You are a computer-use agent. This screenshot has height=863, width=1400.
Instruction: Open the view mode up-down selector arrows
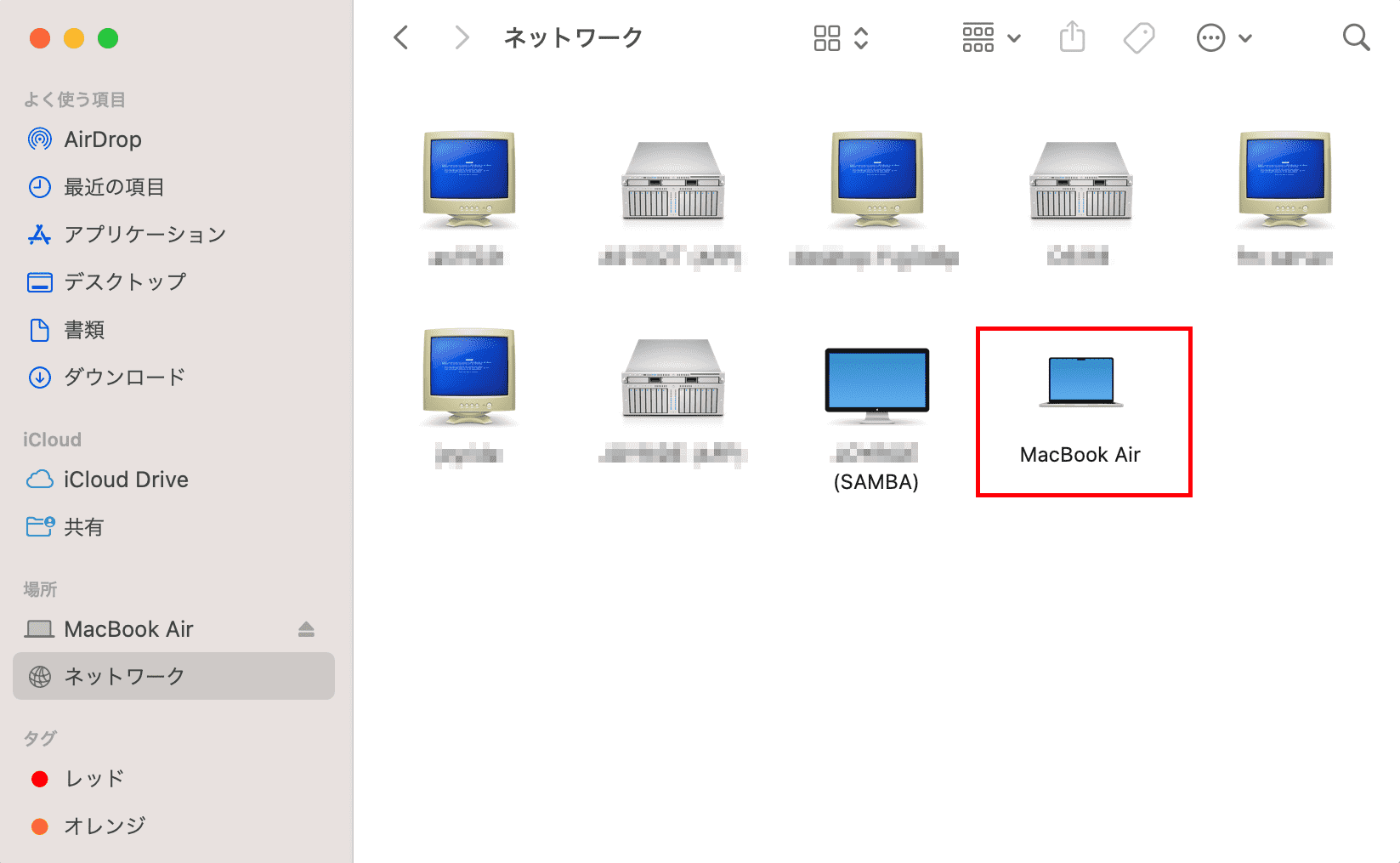[x=861, y=37]
